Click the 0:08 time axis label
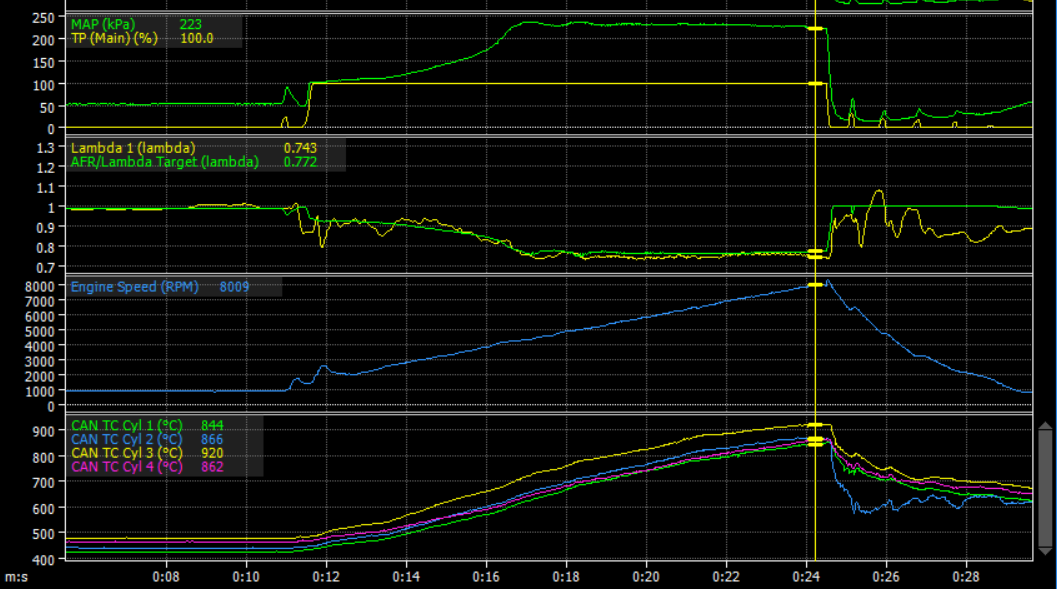 (166, 577)
